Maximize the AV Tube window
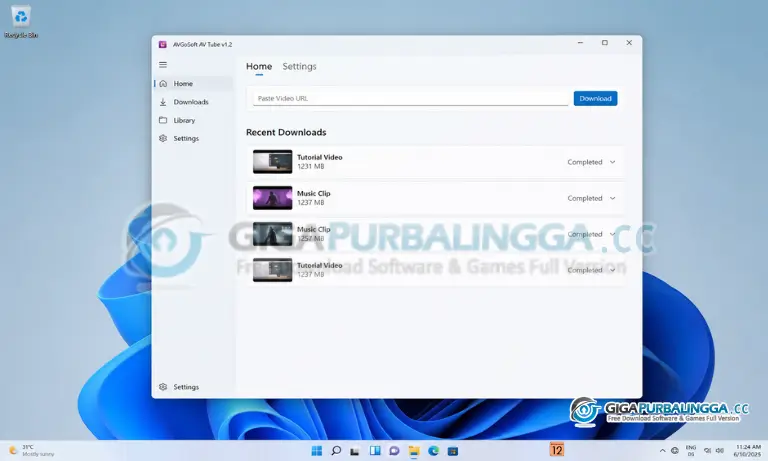The height and width of the screenshot is (461, 768). (605, 43)
